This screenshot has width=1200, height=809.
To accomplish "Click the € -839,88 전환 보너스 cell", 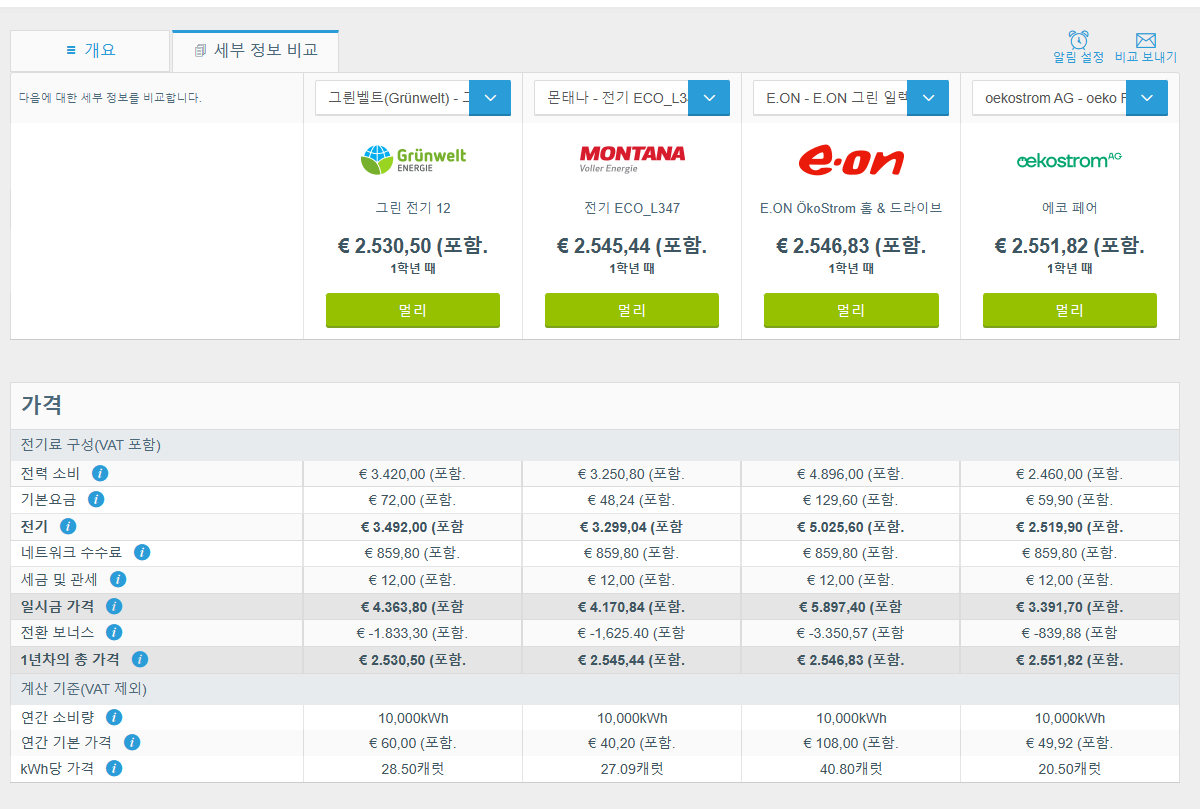I will [1069, 633].
